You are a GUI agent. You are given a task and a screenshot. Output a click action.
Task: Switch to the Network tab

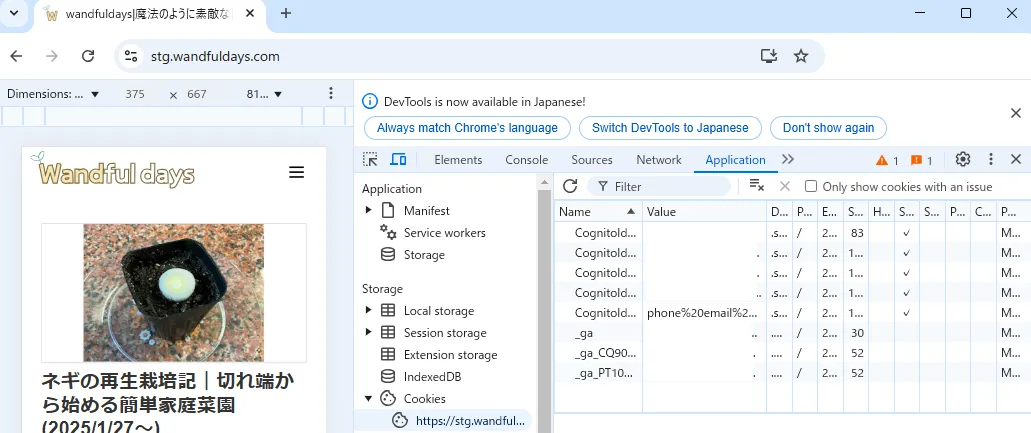coord(659,160)
